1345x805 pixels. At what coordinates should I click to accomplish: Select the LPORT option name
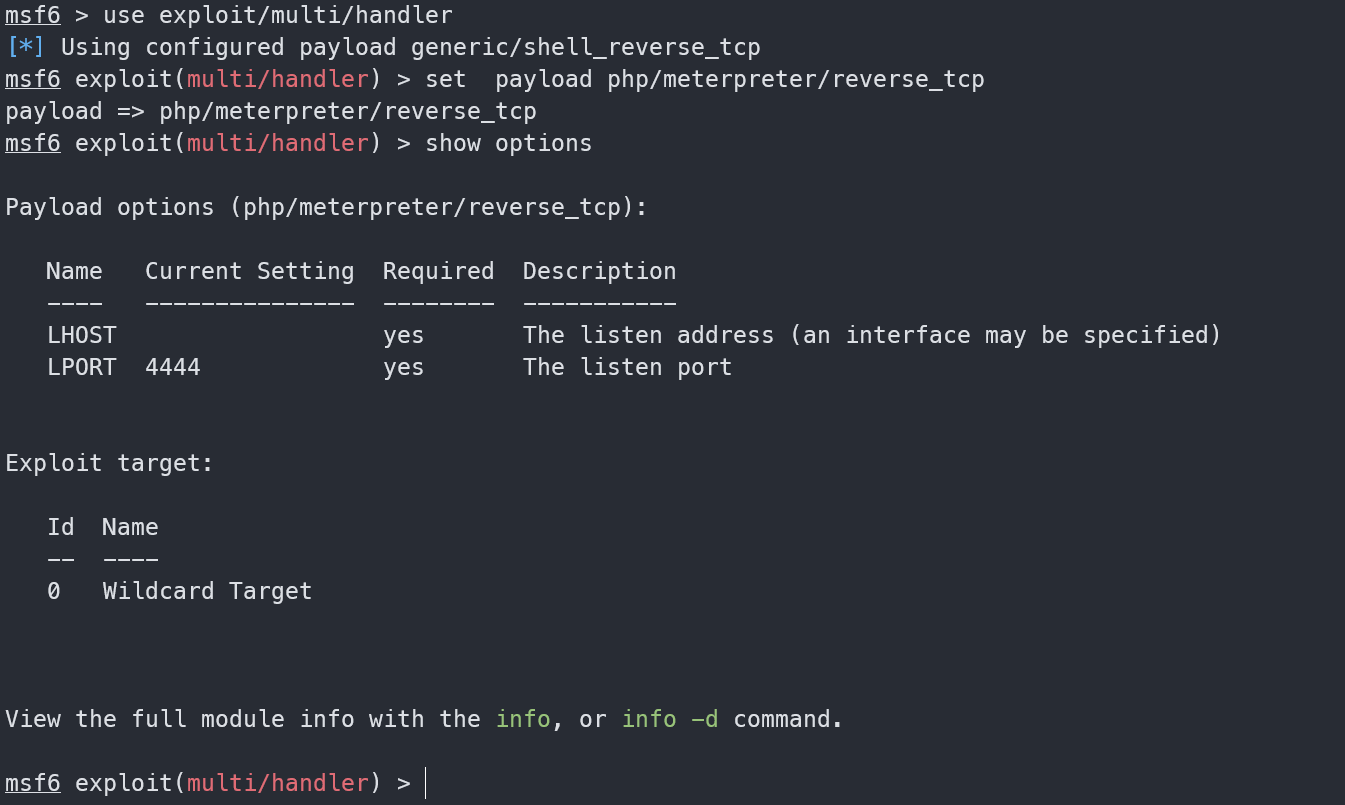(x=81, y=367)
